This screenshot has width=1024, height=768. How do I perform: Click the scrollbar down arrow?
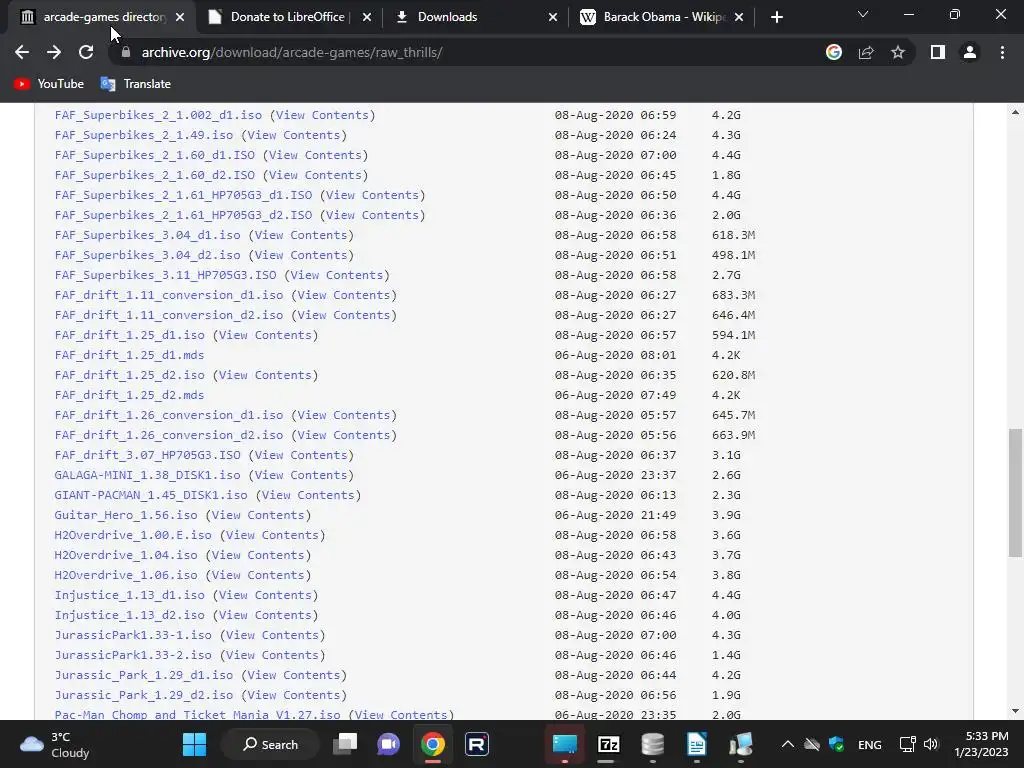(x=1015, y=711)
